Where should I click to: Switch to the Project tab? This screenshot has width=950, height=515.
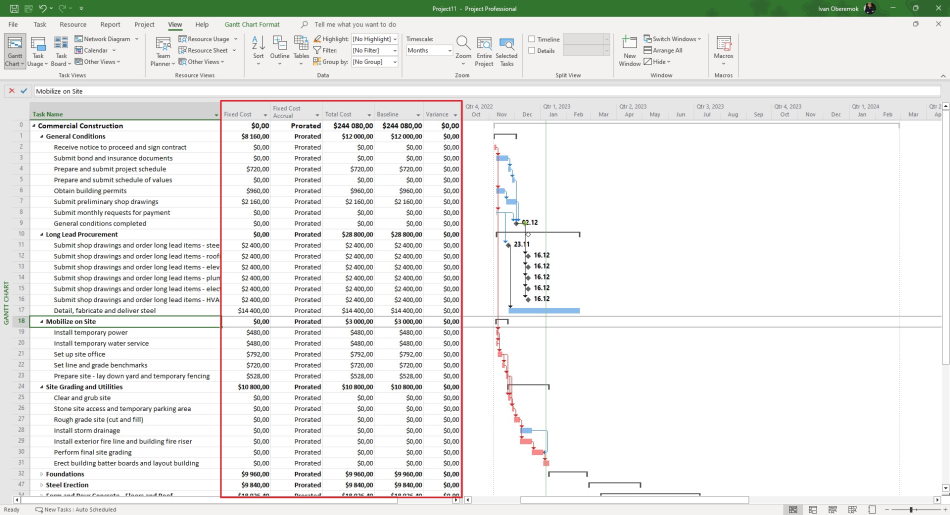coord(144,25)
